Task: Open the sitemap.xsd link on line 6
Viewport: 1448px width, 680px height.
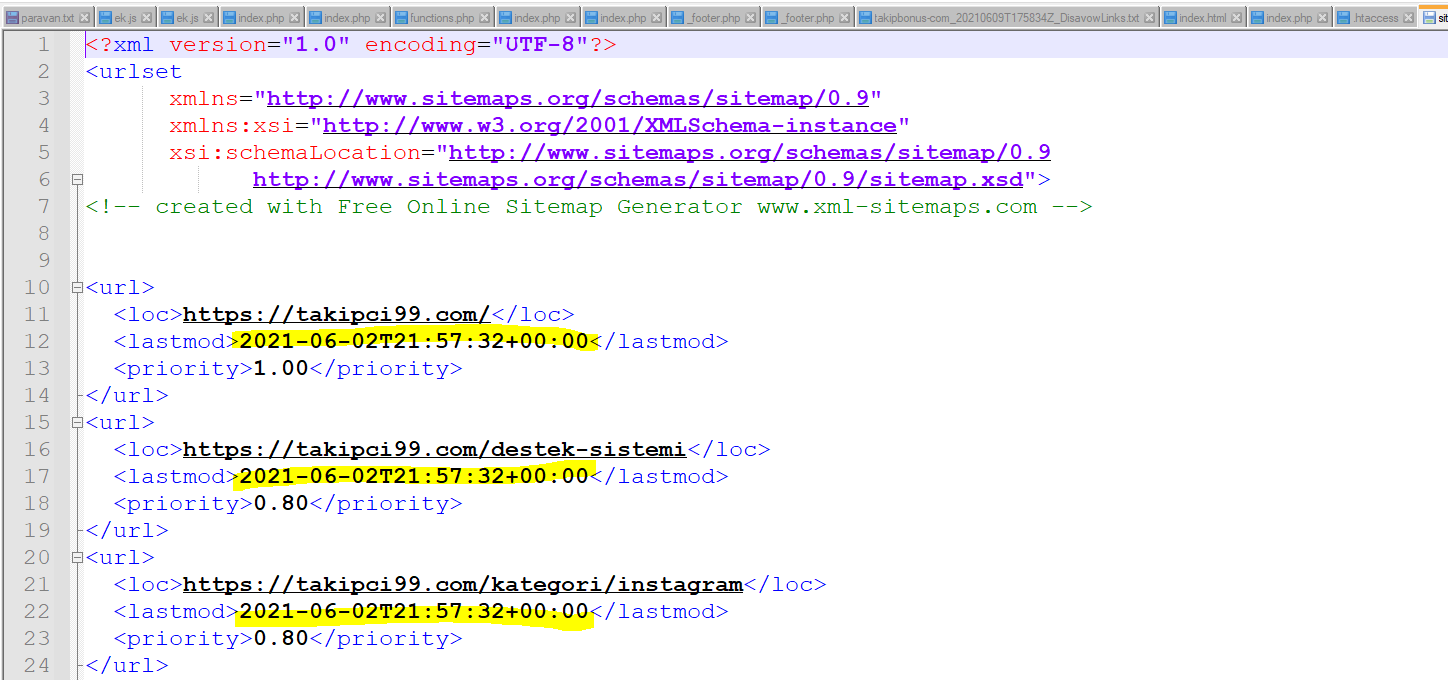Action: [638, 179]
